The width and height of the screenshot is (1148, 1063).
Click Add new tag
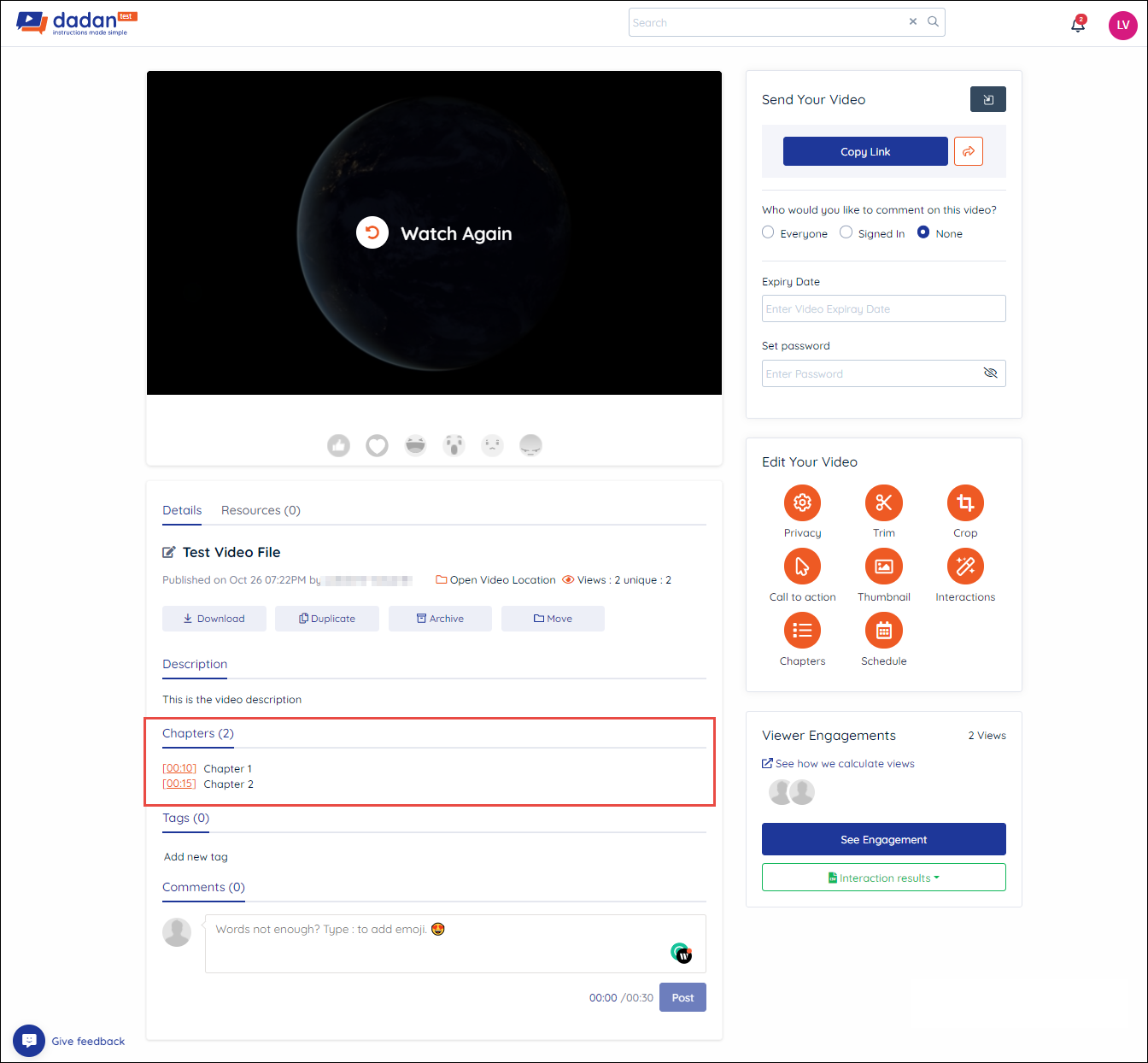coord(196,857)
